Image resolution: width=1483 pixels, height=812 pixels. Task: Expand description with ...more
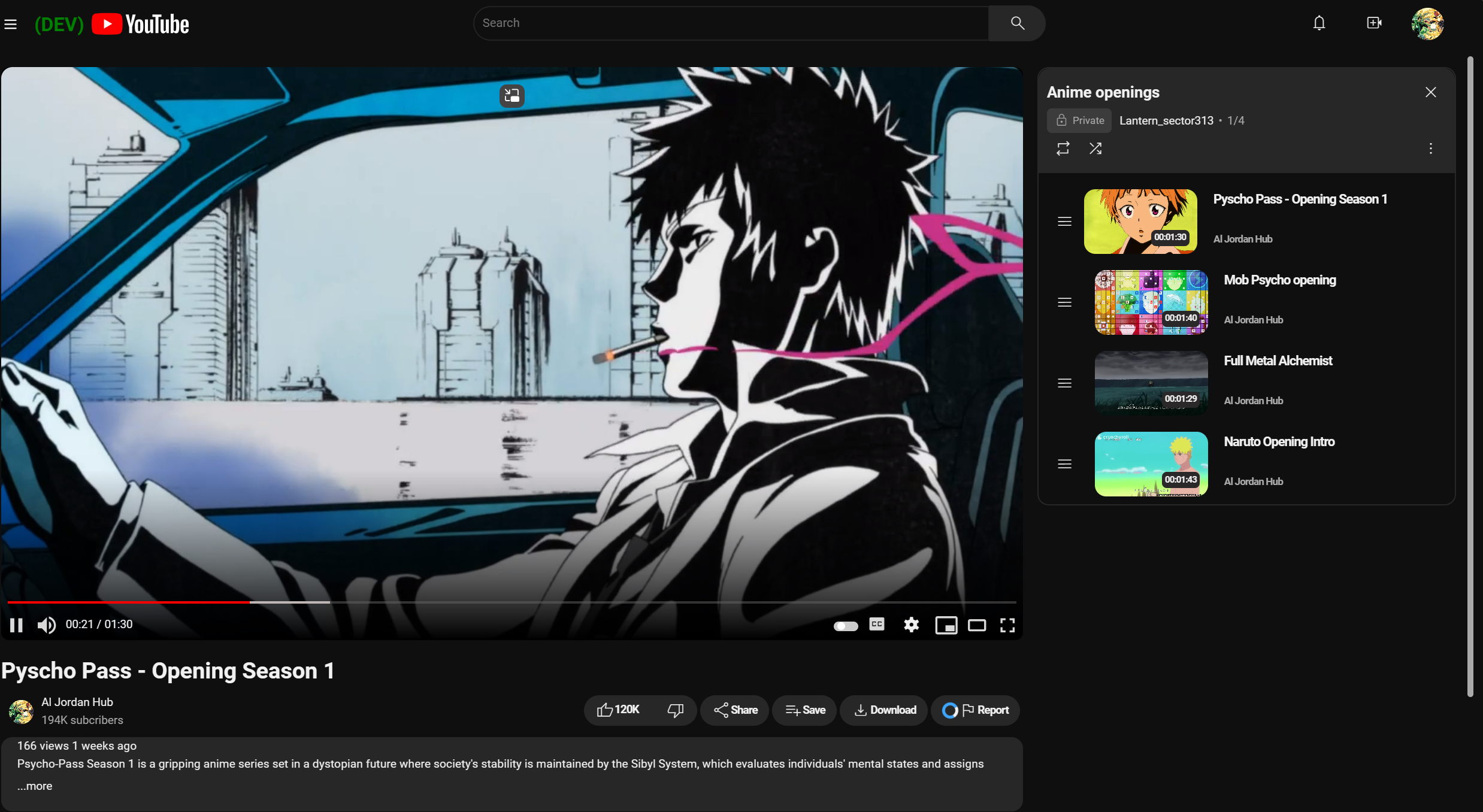point(35,786)
